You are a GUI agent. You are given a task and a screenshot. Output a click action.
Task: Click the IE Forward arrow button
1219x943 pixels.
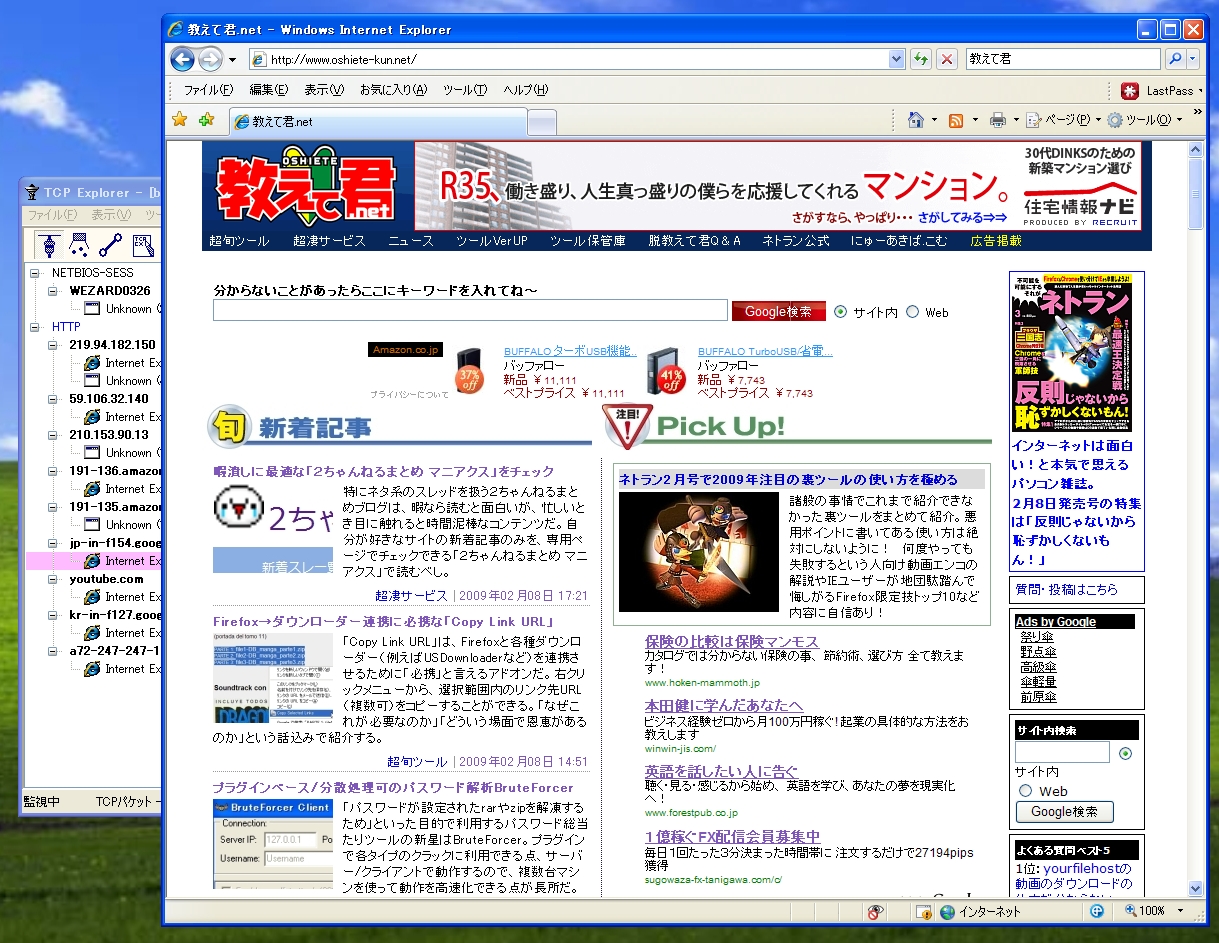pos(210,59)
